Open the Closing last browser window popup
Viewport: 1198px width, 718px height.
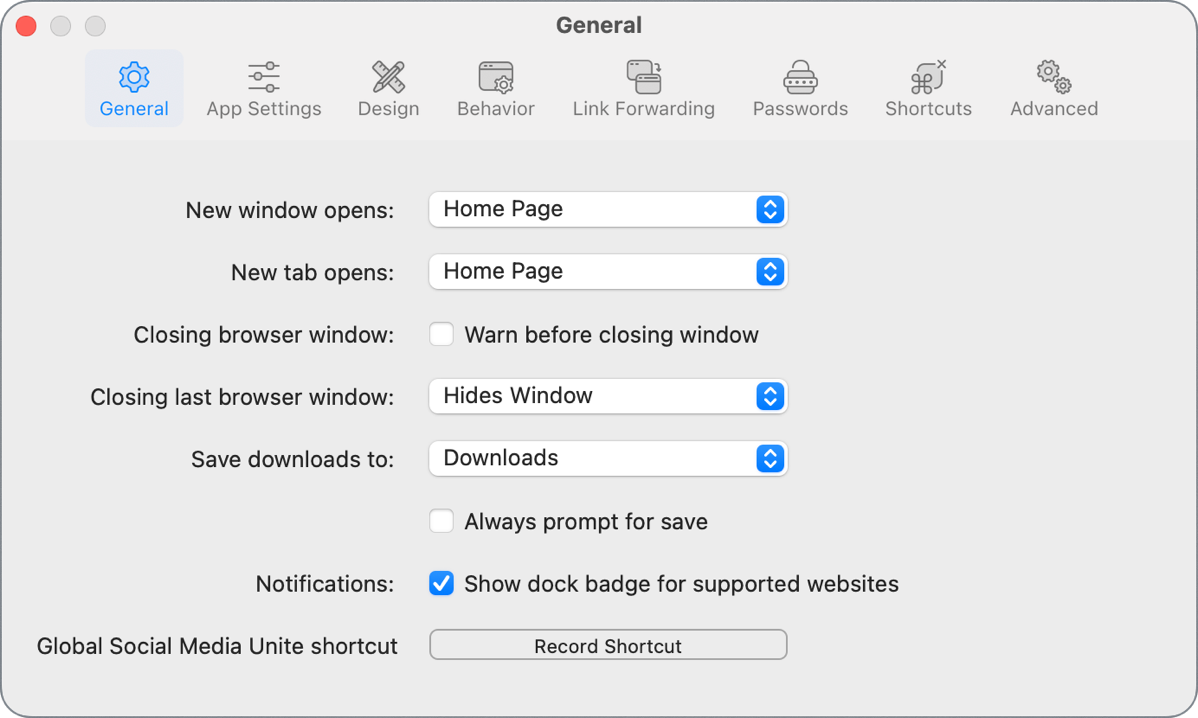pos(608,396)
